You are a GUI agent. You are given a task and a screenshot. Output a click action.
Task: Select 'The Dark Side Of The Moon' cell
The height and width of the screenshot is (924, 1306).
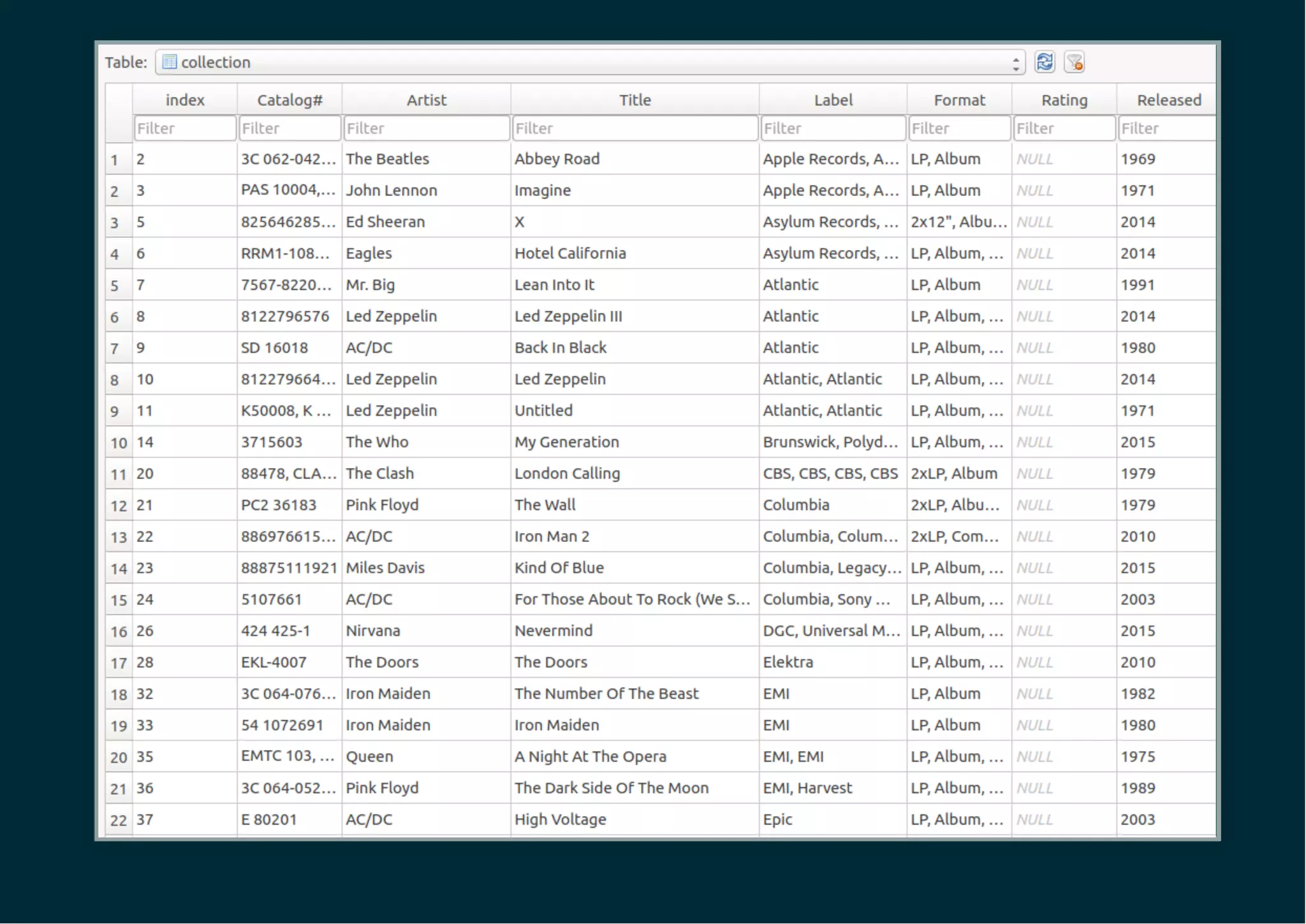coord(635,788)
